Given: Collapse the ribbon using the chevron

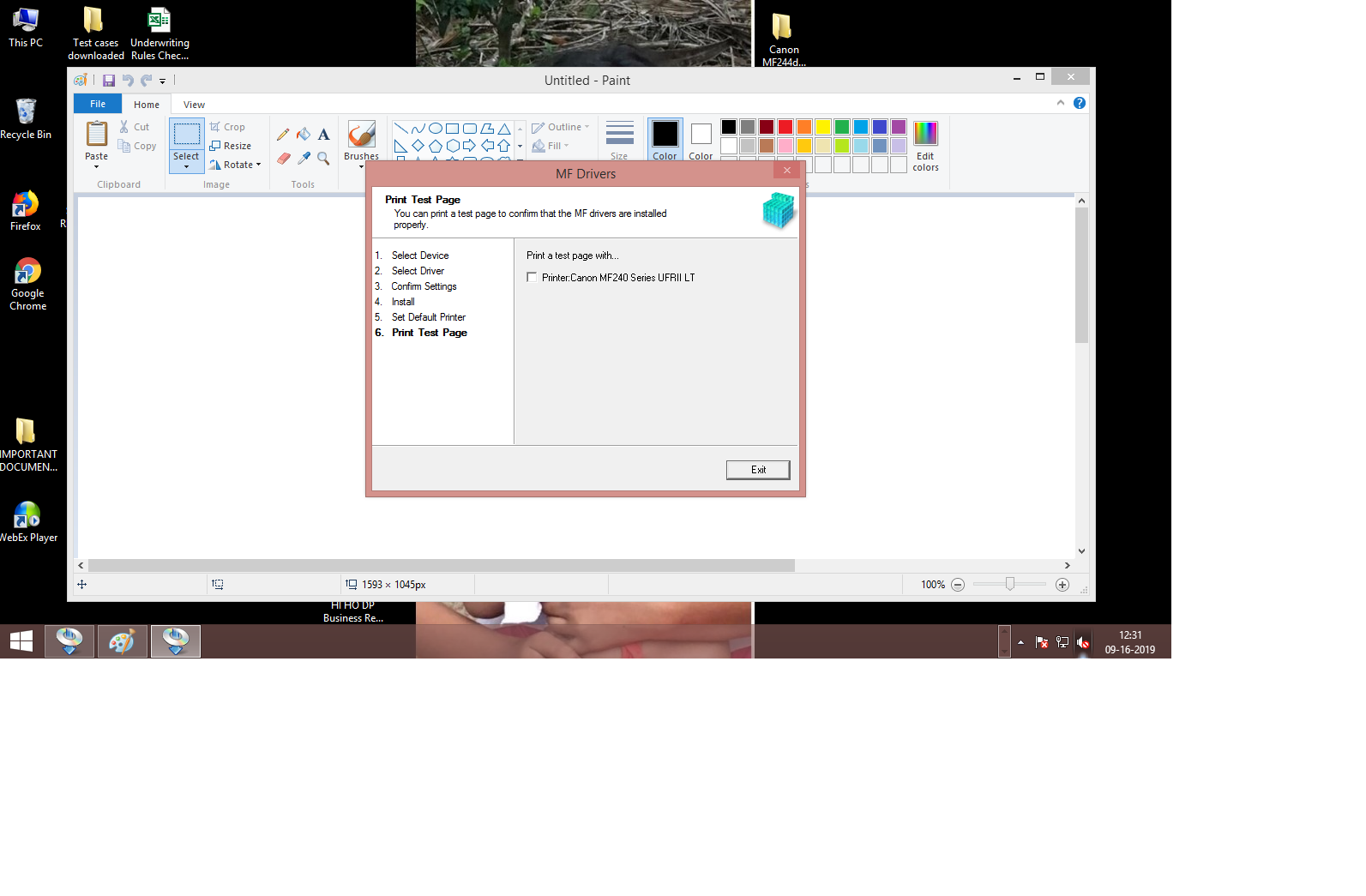Looking at the screenshot, I should coord(1061,103).
